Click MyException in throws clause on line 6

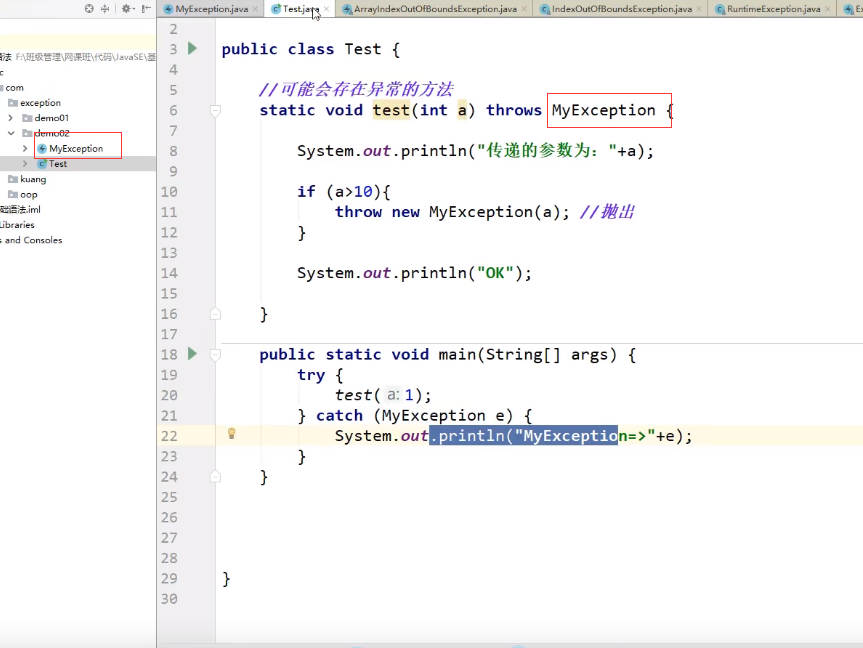(x=603, y=110)
